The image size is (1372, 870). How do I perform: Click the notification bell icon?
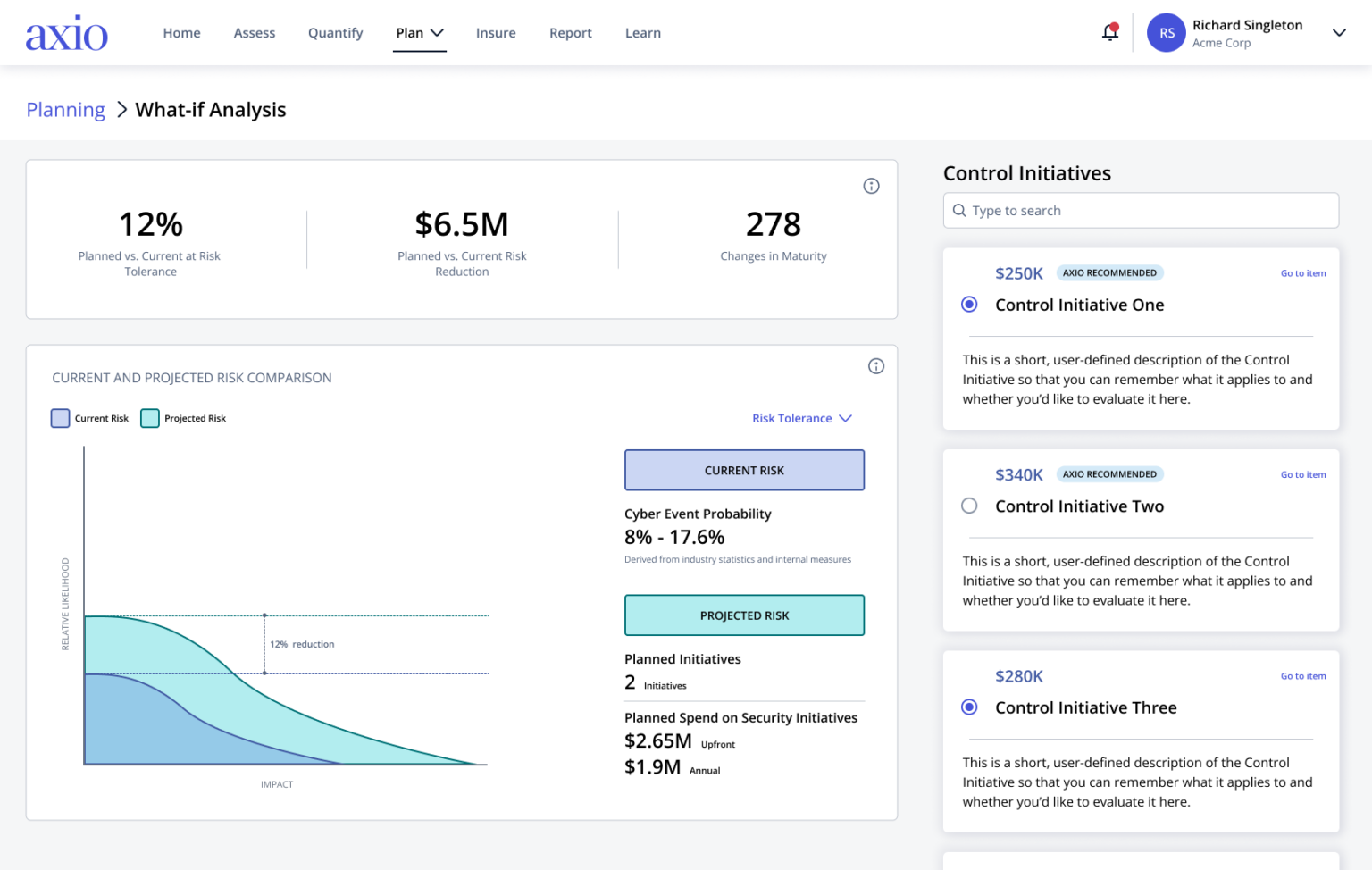click(1109, 32)
